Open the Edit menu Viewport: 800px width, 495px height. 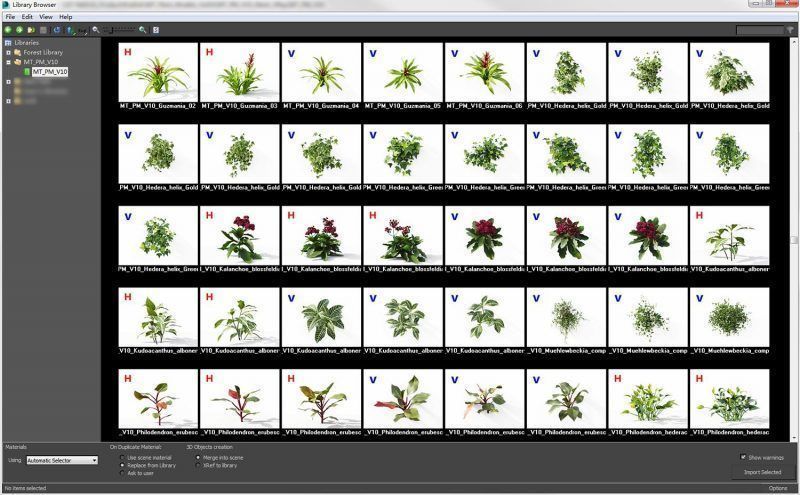coord(27,17)
